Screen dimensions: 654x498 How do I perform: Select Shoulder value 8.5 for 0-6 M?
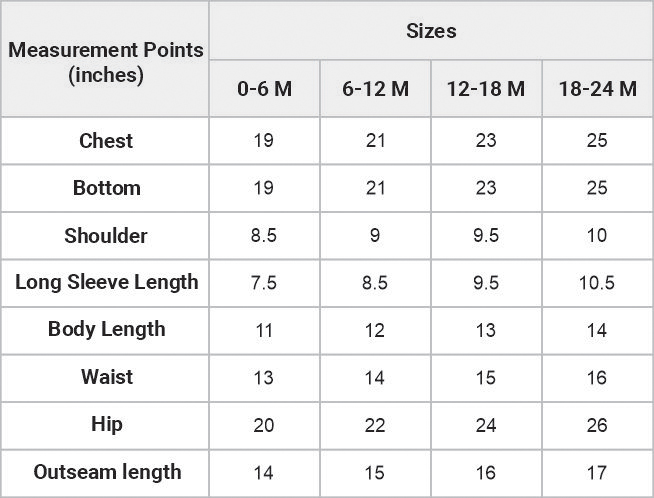pos(264,236)
